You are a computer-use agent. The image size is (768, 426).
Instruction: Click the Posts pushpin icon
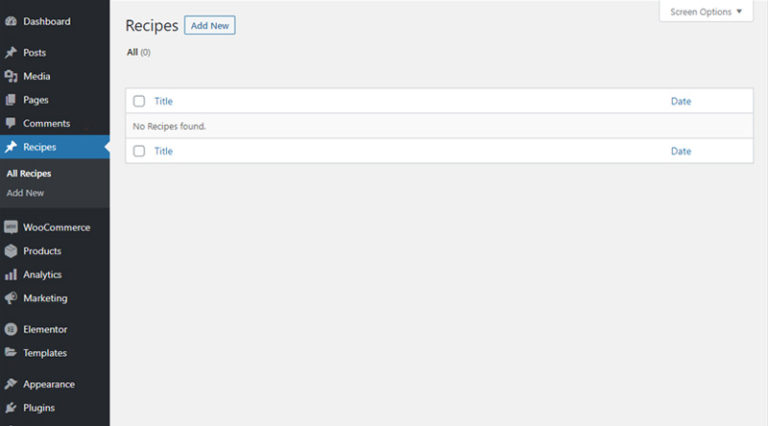[x=10, y=53]
